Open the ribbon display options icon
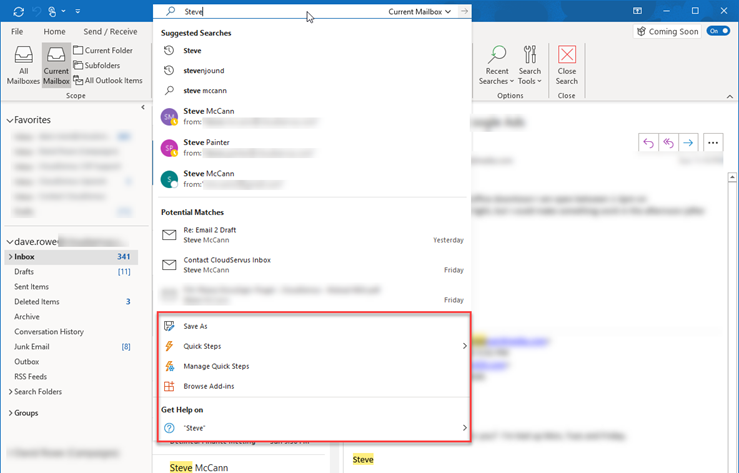Image resolution: width=739 pixels, height=473 pixels. point(637,11)
